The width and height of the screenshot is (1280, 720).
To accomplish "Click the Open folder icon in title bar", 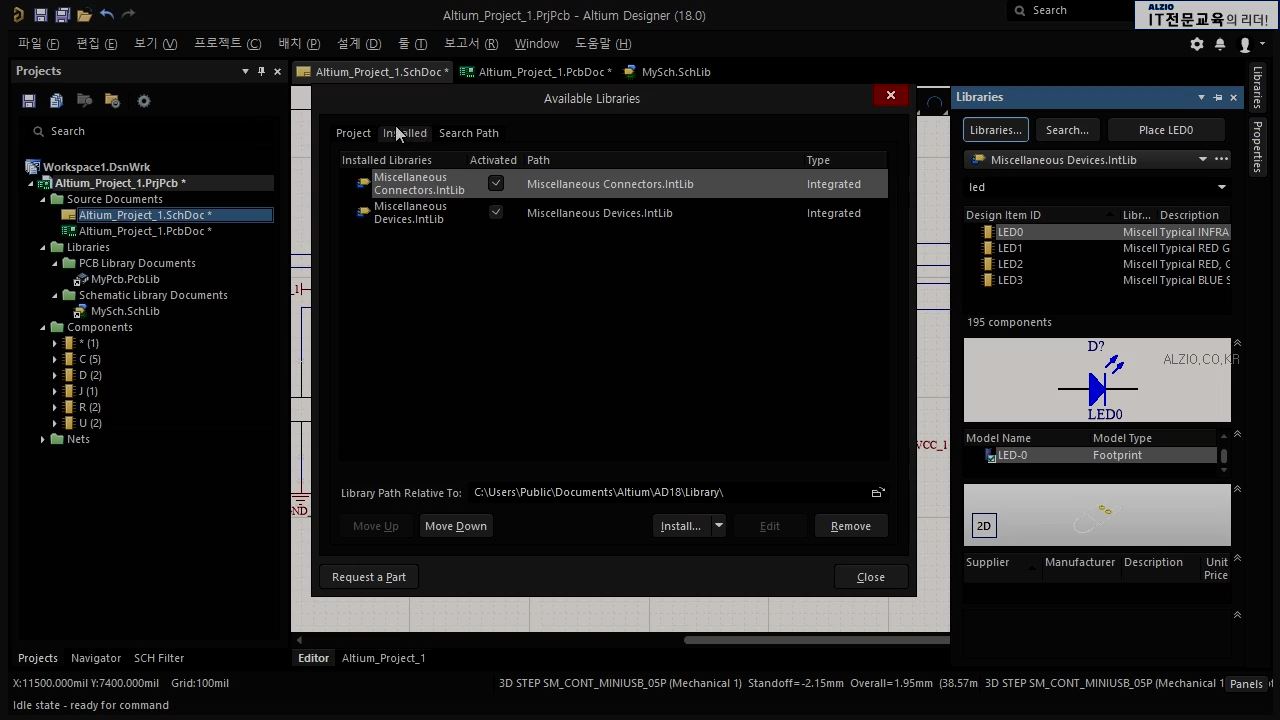I will click(84, 15).
